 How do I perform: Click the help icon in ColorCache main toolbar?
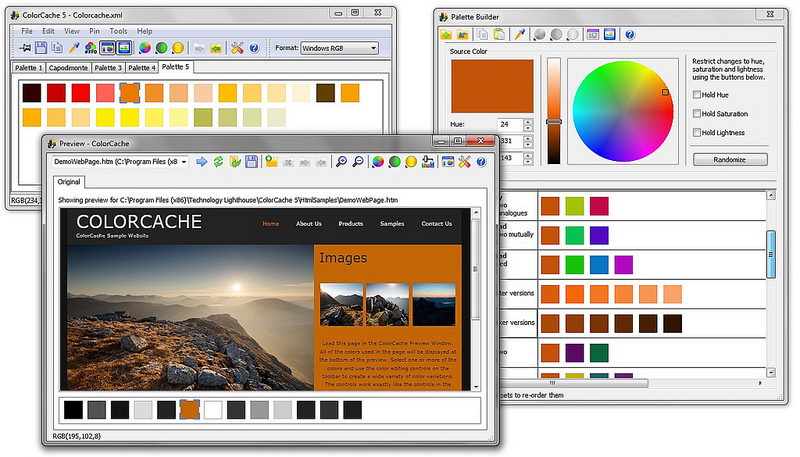254,48
